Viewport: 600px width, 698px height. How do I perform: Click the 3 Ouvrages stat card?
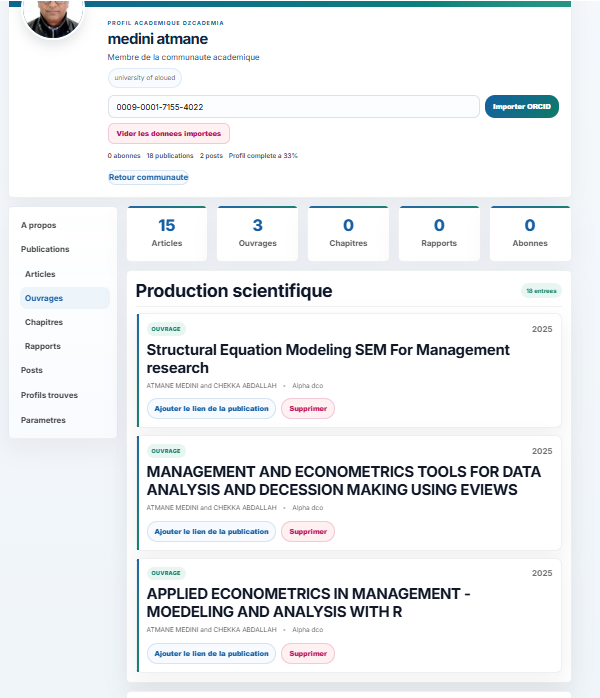click(x=257, y=233)
